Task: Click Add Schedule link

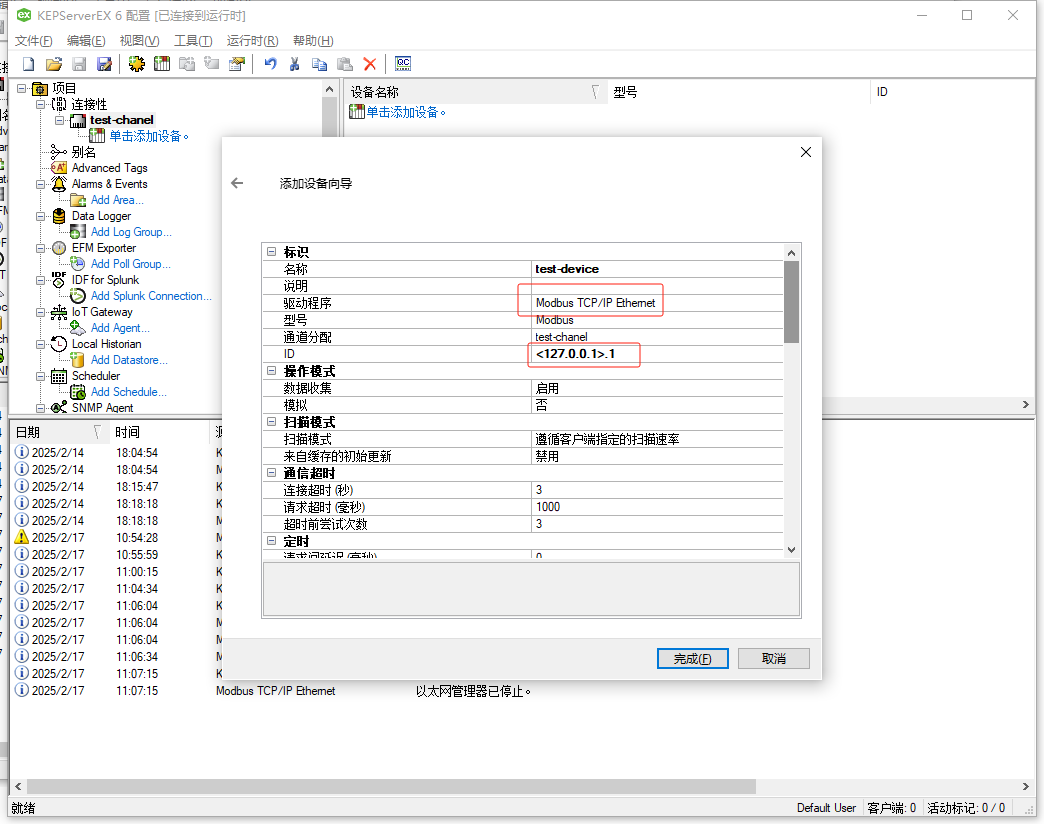Action: click(x=129, y=392)
